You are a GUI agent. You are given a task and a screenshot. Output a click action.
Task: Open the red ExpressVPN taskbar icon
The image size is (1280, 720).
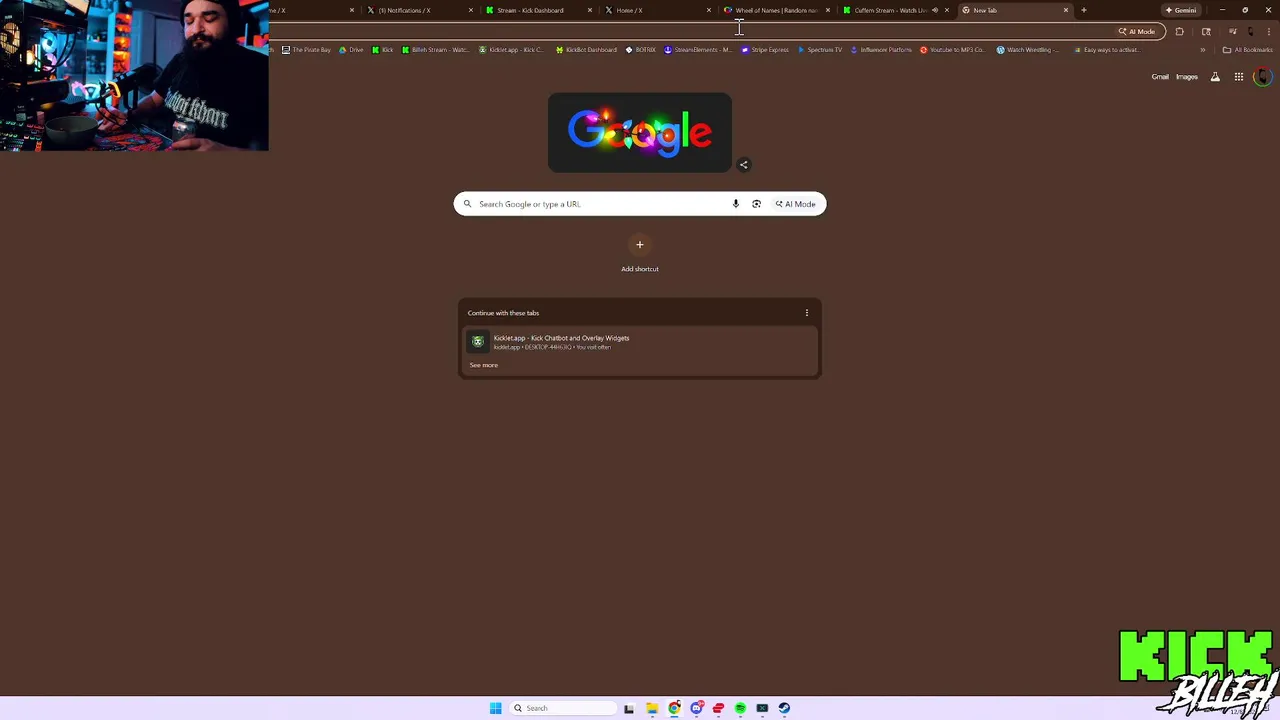[x=718, y=708]
